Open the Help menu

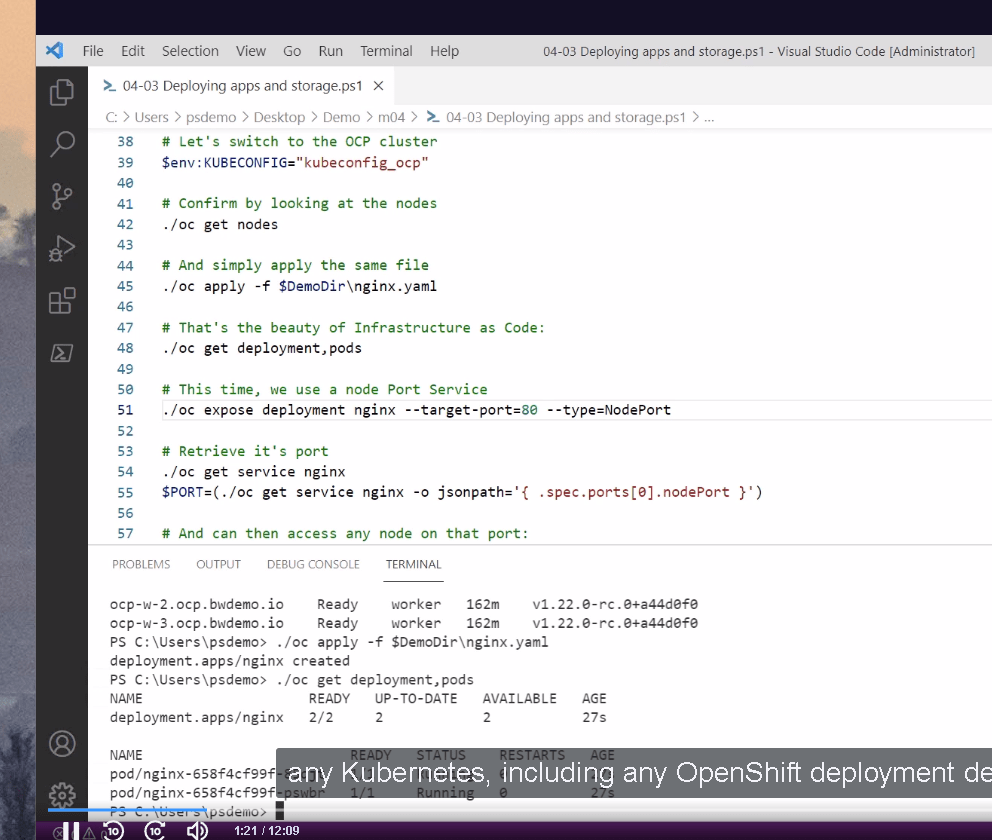tap(445, 51)
